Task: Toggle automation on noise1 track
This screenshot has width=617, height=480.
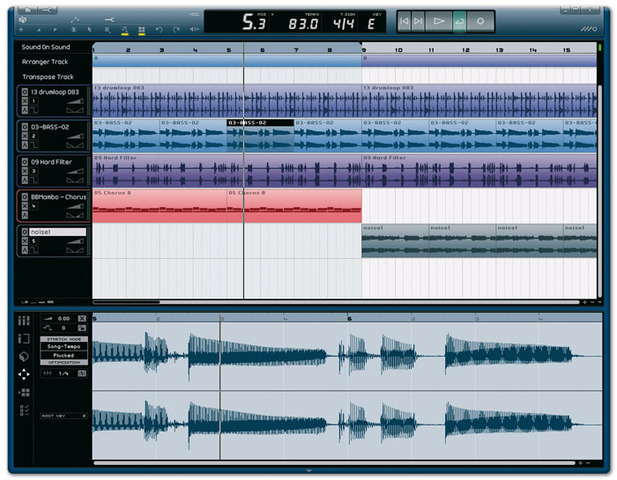Action: [x=25, y=250]
